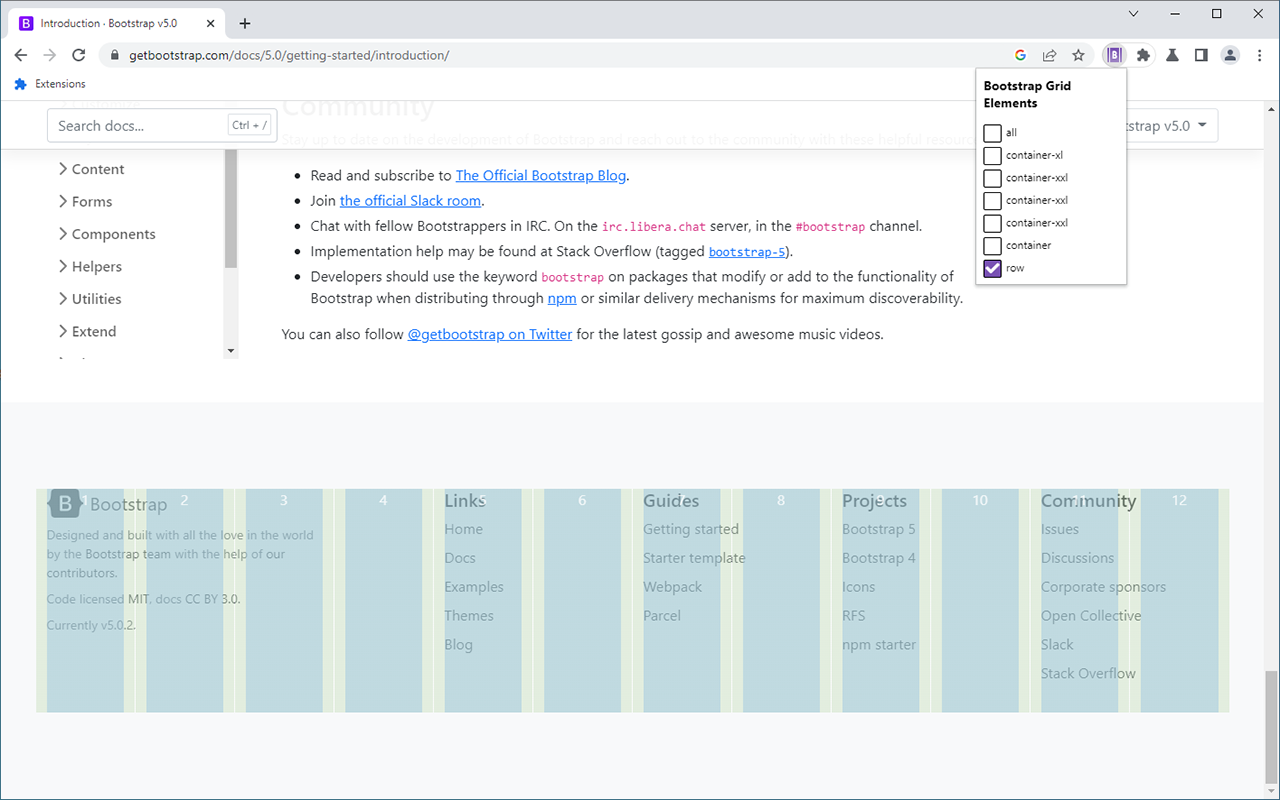Open the Webpack footer guide
The image size is (1280, 800).
tap(673, 587)
